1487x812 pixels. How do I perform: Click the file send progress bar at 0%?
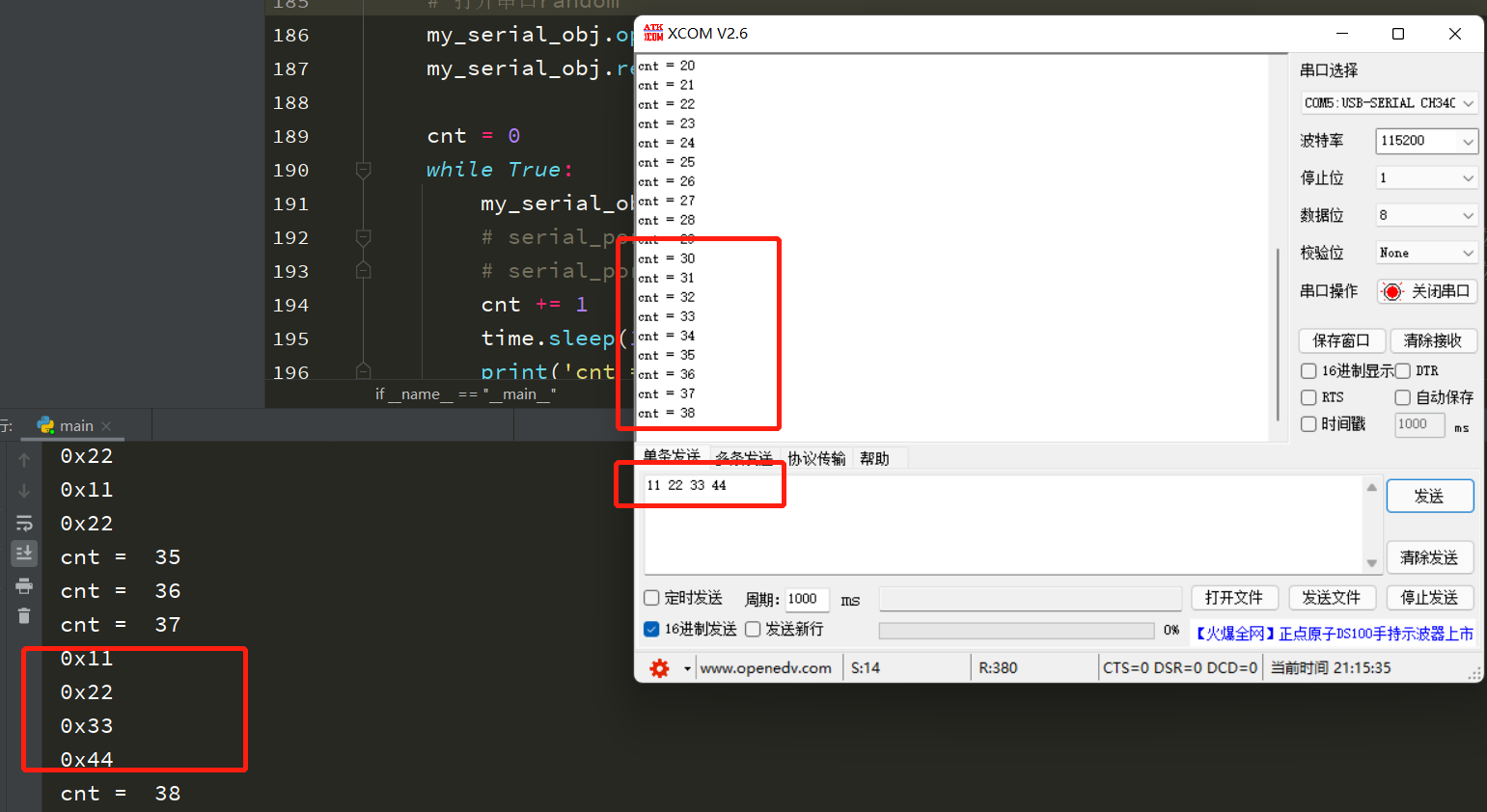[1018, 630]
